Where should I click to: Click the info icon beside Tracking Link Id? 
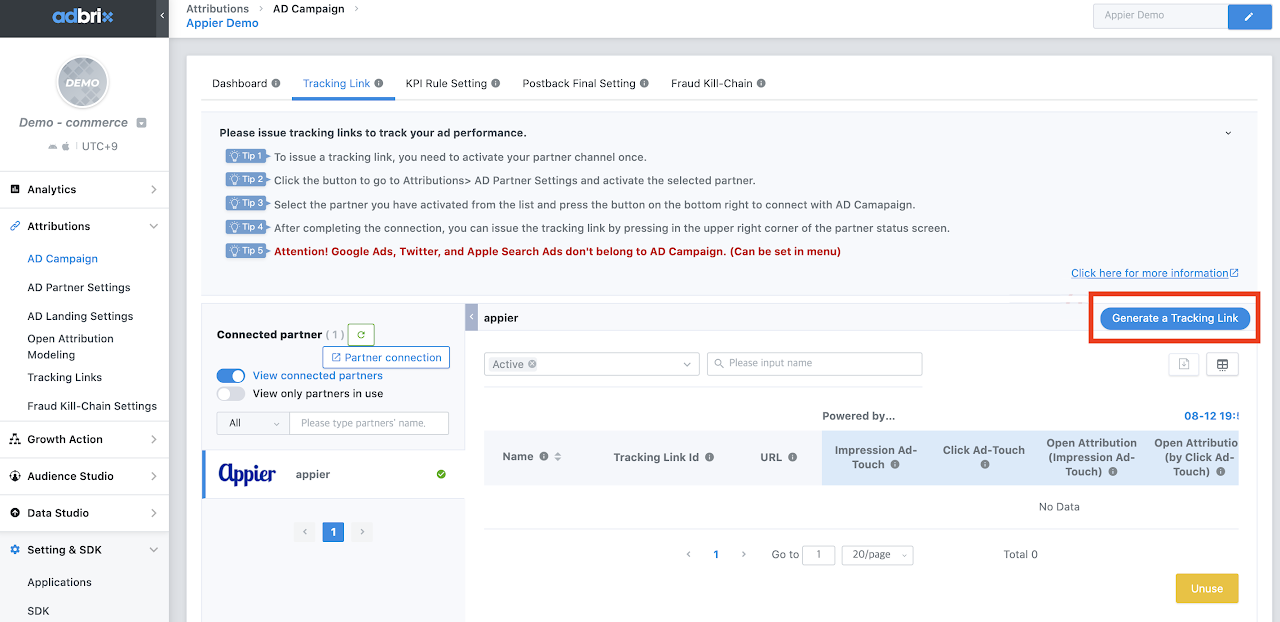click(709, 457)
